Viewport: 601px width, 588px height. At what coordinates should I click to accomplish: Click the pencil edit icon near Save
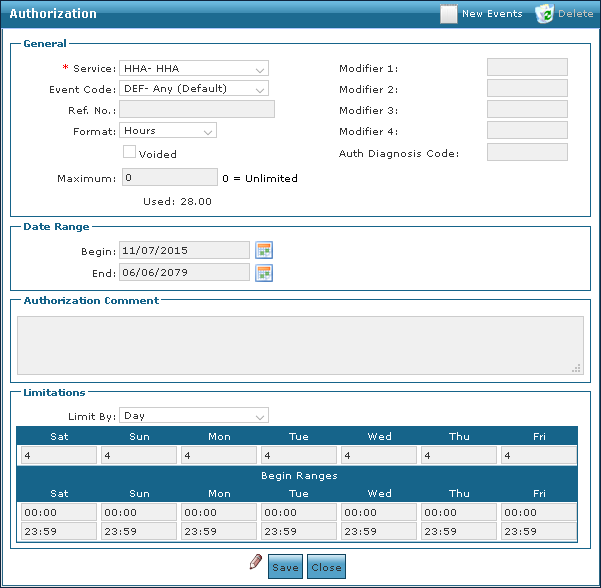pos(255,564)
